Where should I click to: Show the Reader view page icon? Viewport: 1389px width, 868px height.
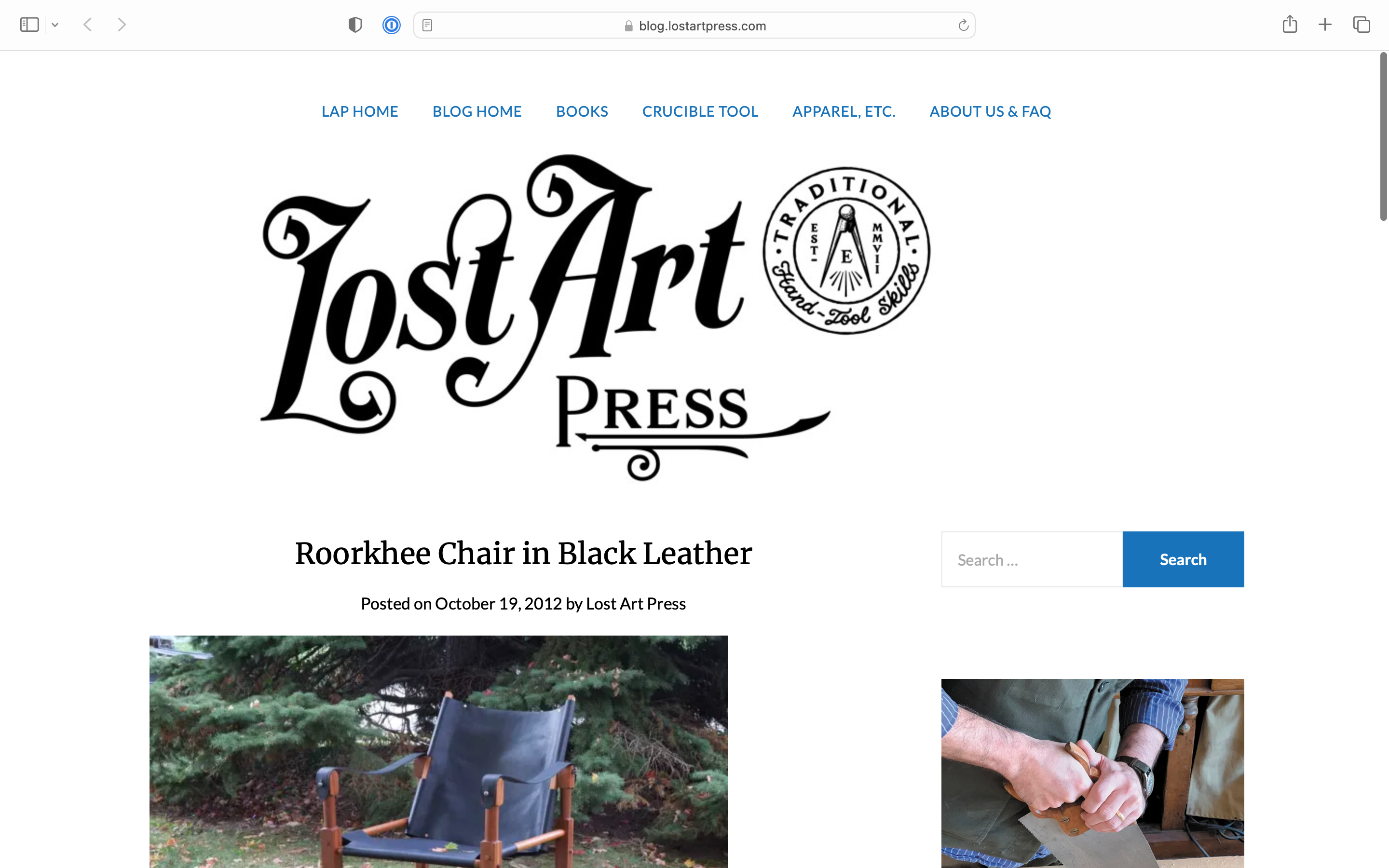427,25
